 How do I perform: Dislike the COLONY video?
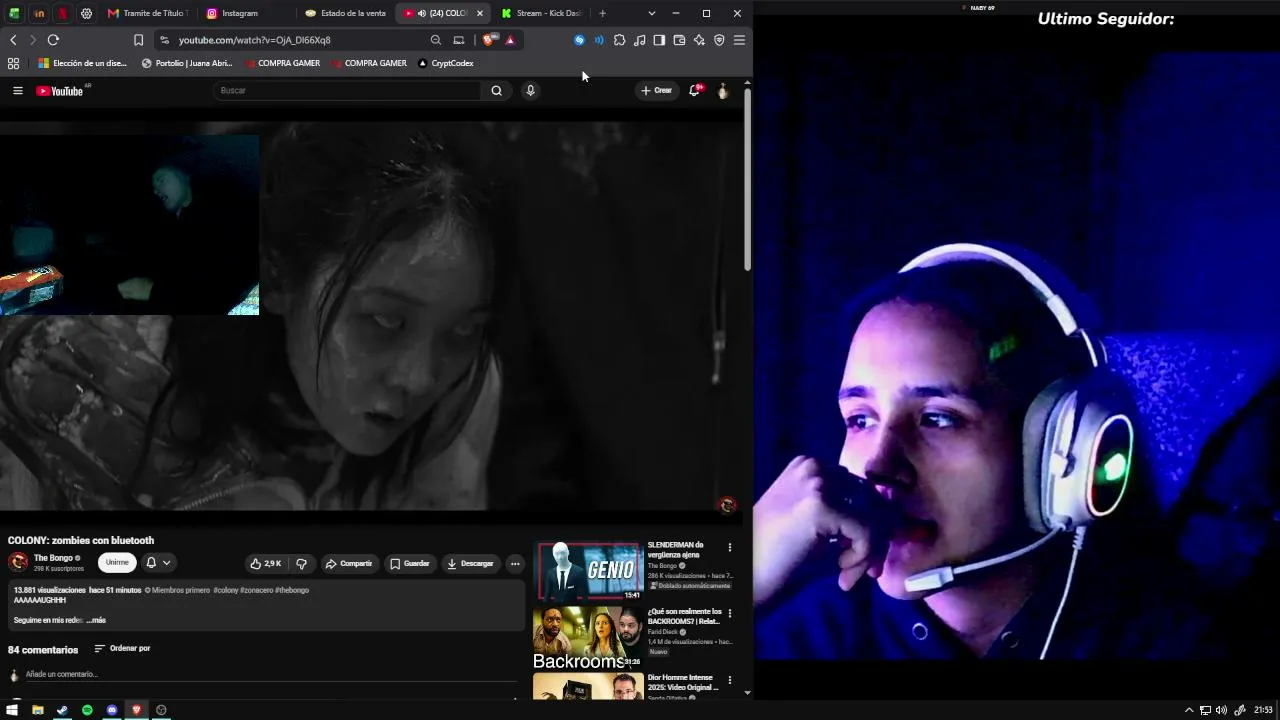[301, 564]
